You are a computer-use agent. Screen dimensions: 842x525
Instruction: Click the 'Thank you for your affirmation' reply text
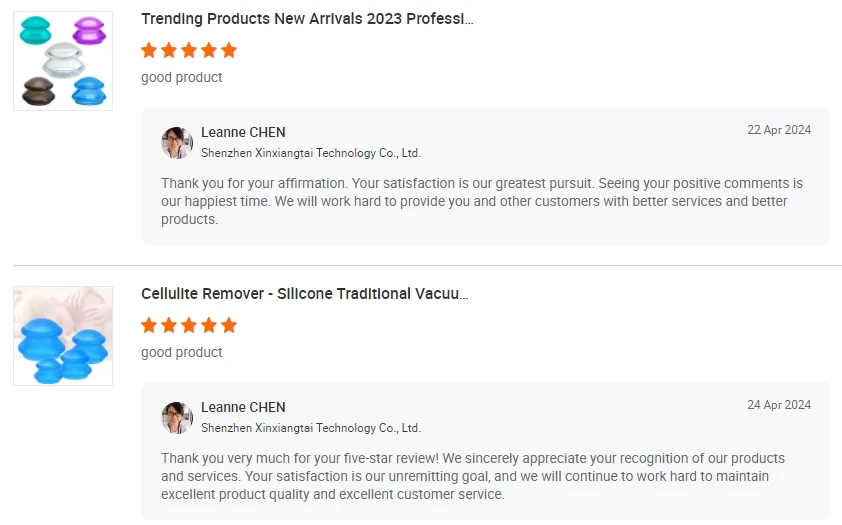tap(481, 201)
